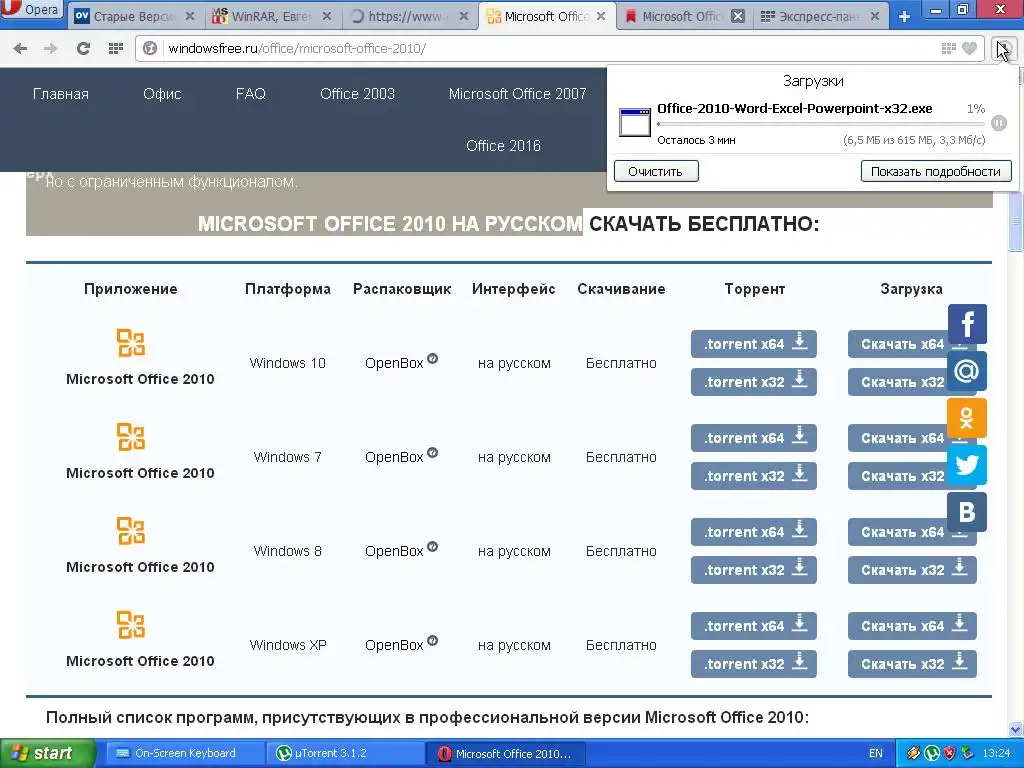The width and height of the screenshot is (1024, 768).
Task: Open a new tab with plus button
Action: pyautogui.click(x=904, y=16)
